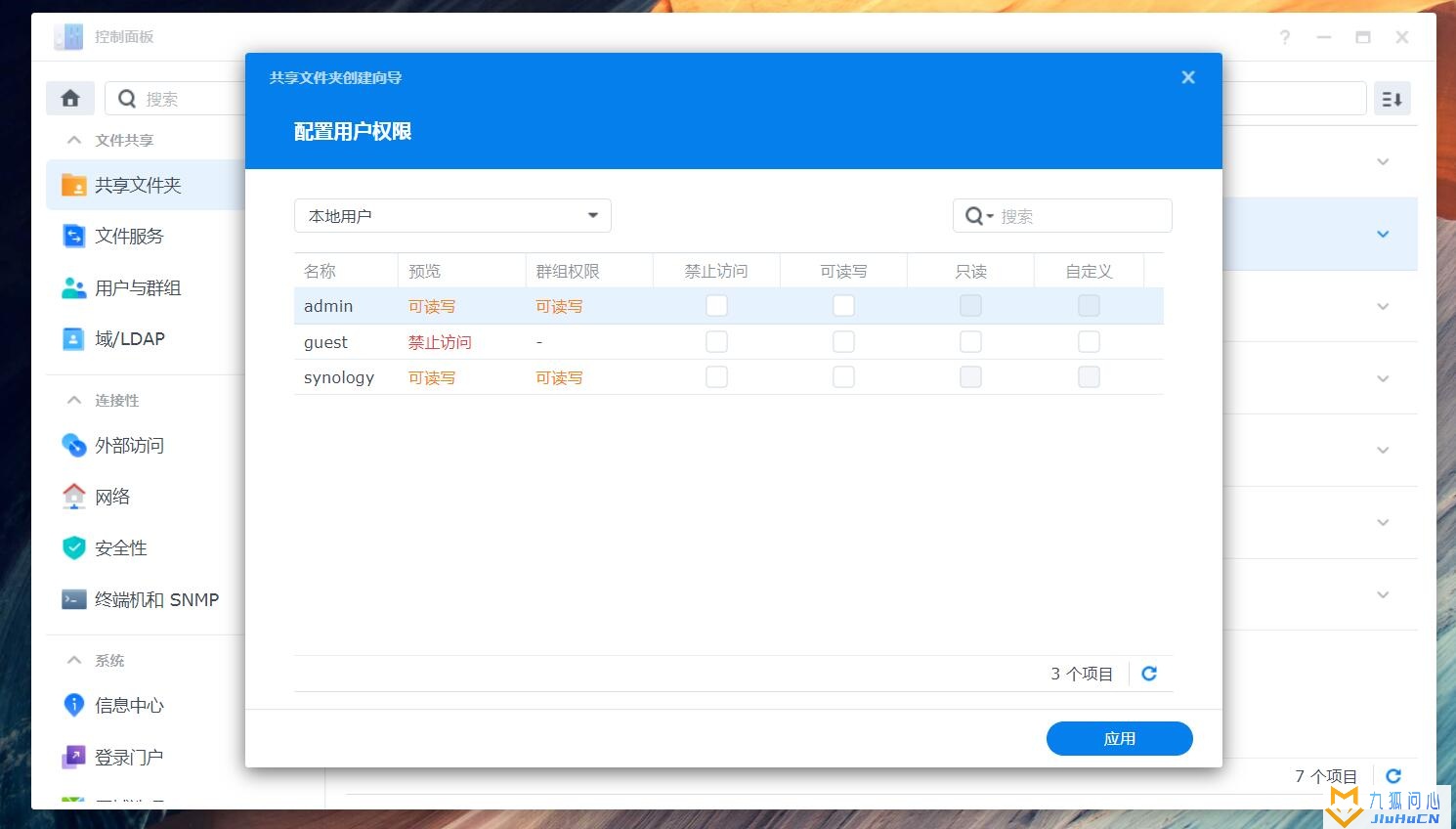The width and height of the screenshot is (1456, 829).
Task: Check No Access (禁止访问) for guest
Action: 716,341
